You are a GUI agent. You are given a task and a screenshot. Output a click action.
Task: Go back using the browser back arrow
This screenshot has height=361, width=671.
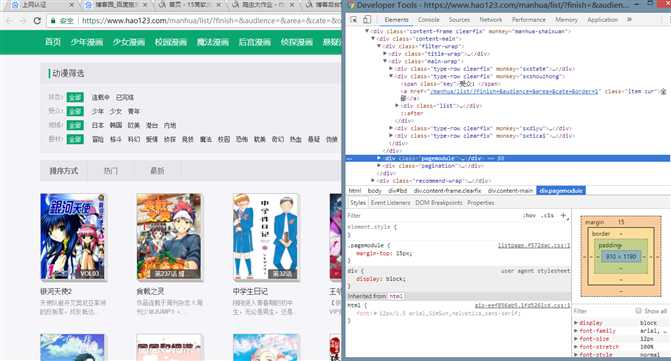pos(9,21)
